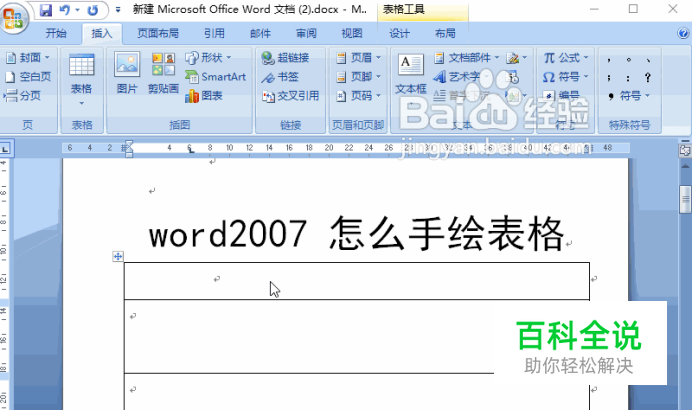Image resolution: width=692 pixels, height=410 pixels.
Task: Insert a page break with 分页
Action: (23, 95)
